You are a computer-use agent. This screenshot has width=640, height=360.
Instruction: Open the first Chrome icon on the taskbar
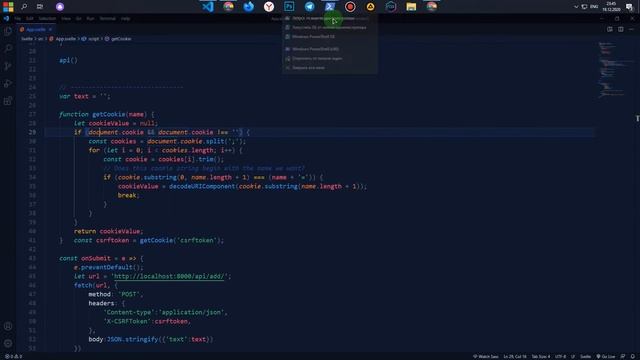point(228,7)
